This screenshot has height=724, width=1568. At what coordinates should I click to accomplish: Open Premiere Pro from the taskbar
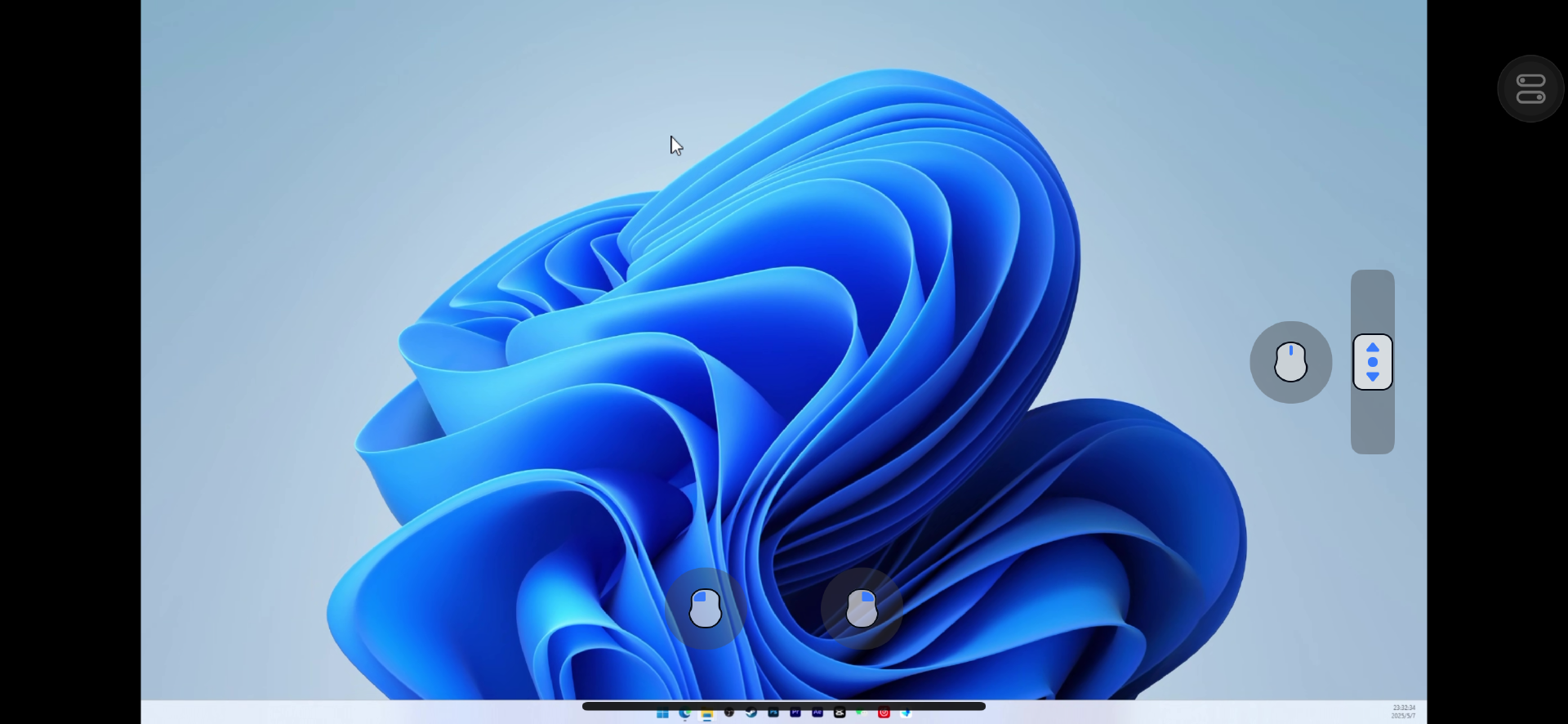pyautogui.click(x=795, y=713)
